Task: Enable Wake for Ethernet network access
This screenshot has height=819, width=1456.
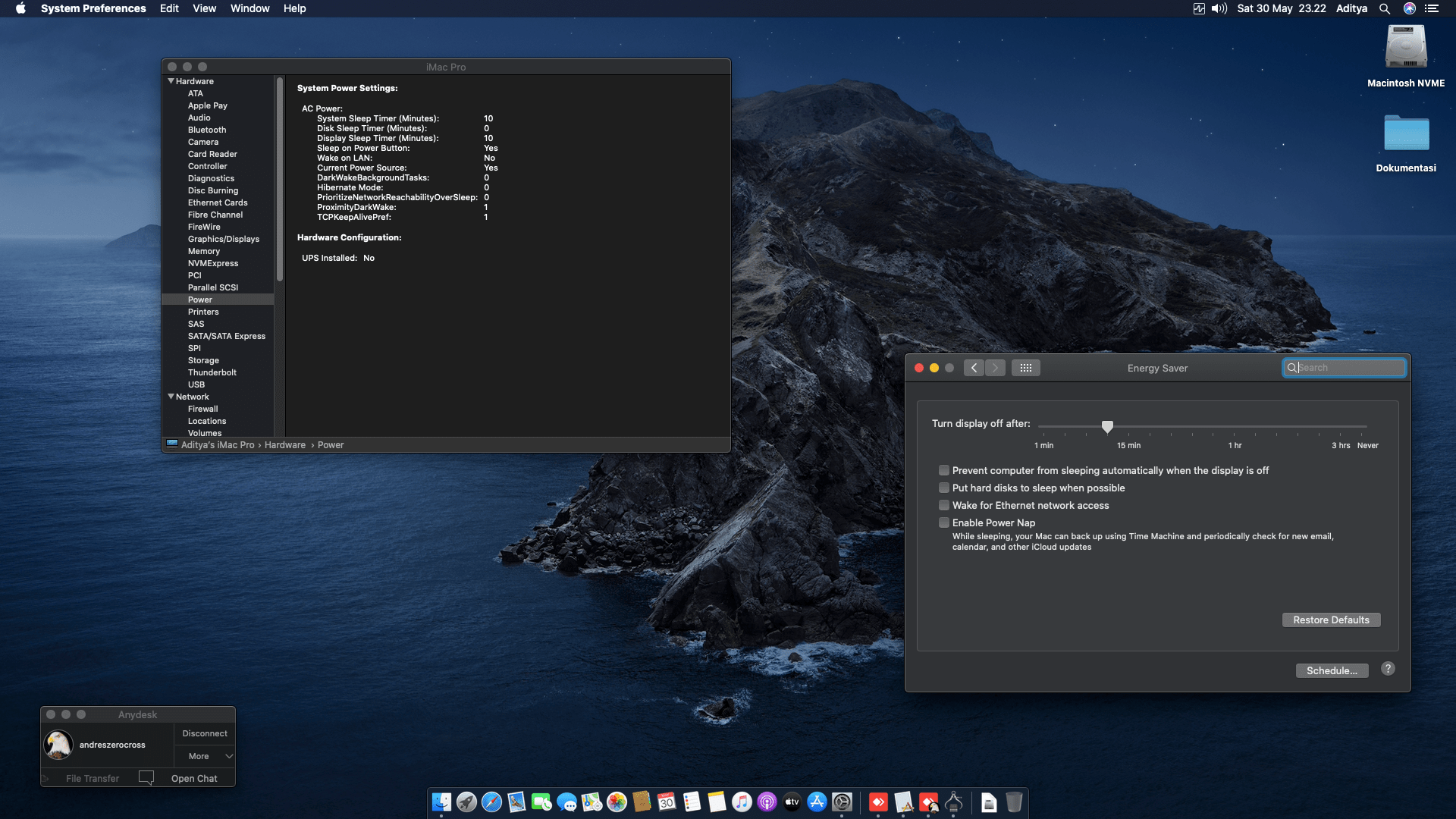Action: [944, 505]
